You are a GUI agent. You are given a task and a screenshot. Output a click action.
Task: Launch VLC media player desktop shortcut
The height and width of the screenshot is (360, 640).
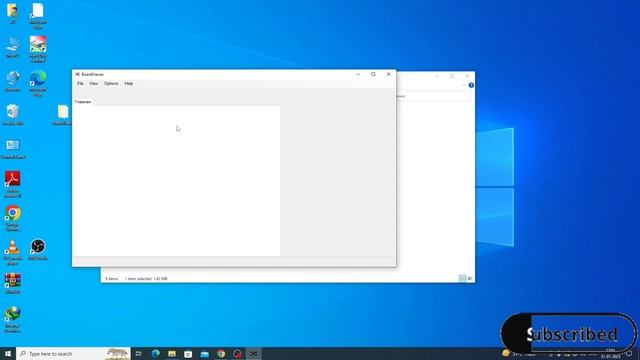[13, 252]
